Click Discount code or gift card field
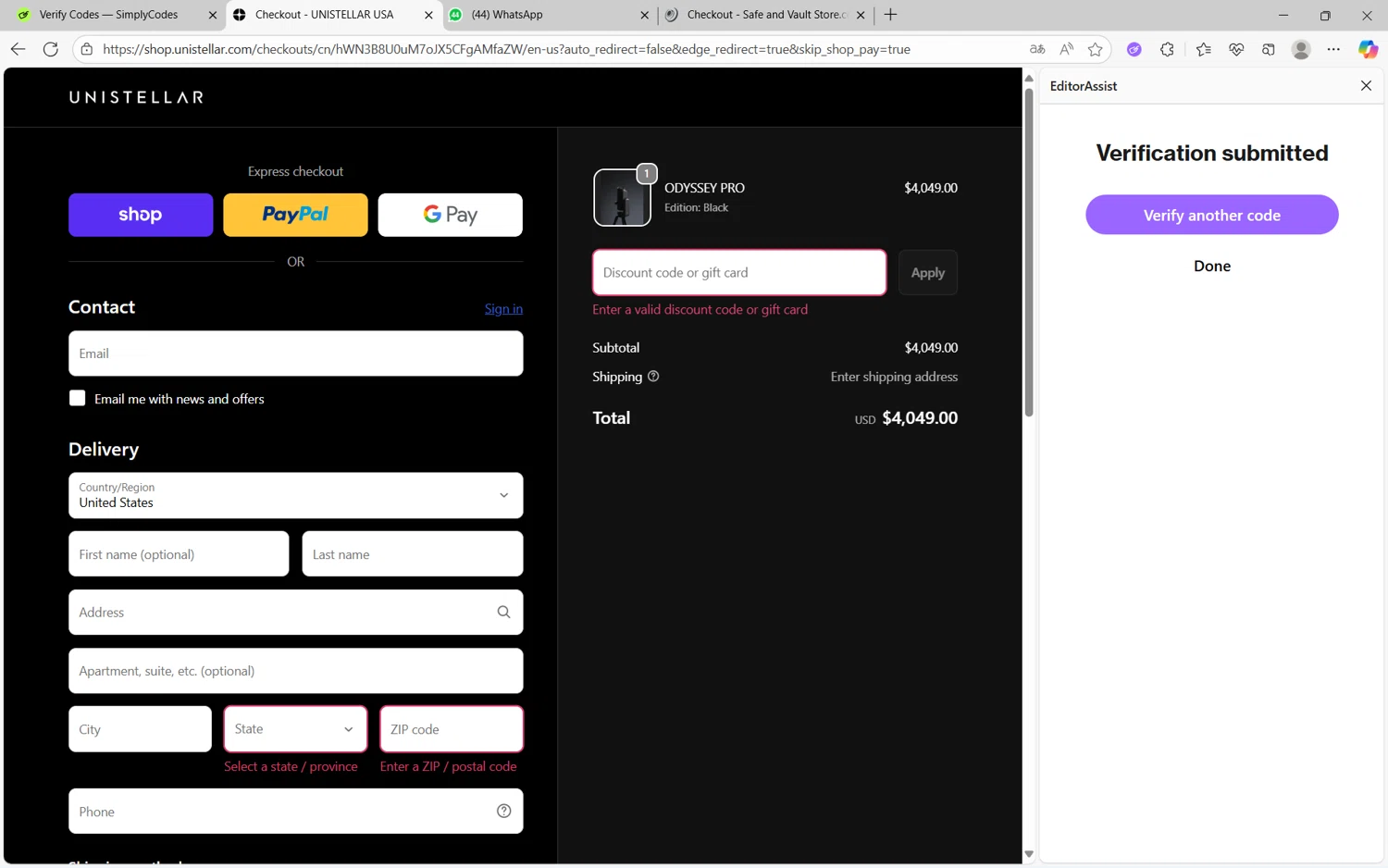1388x868 pixels. [x=739, y=272]
